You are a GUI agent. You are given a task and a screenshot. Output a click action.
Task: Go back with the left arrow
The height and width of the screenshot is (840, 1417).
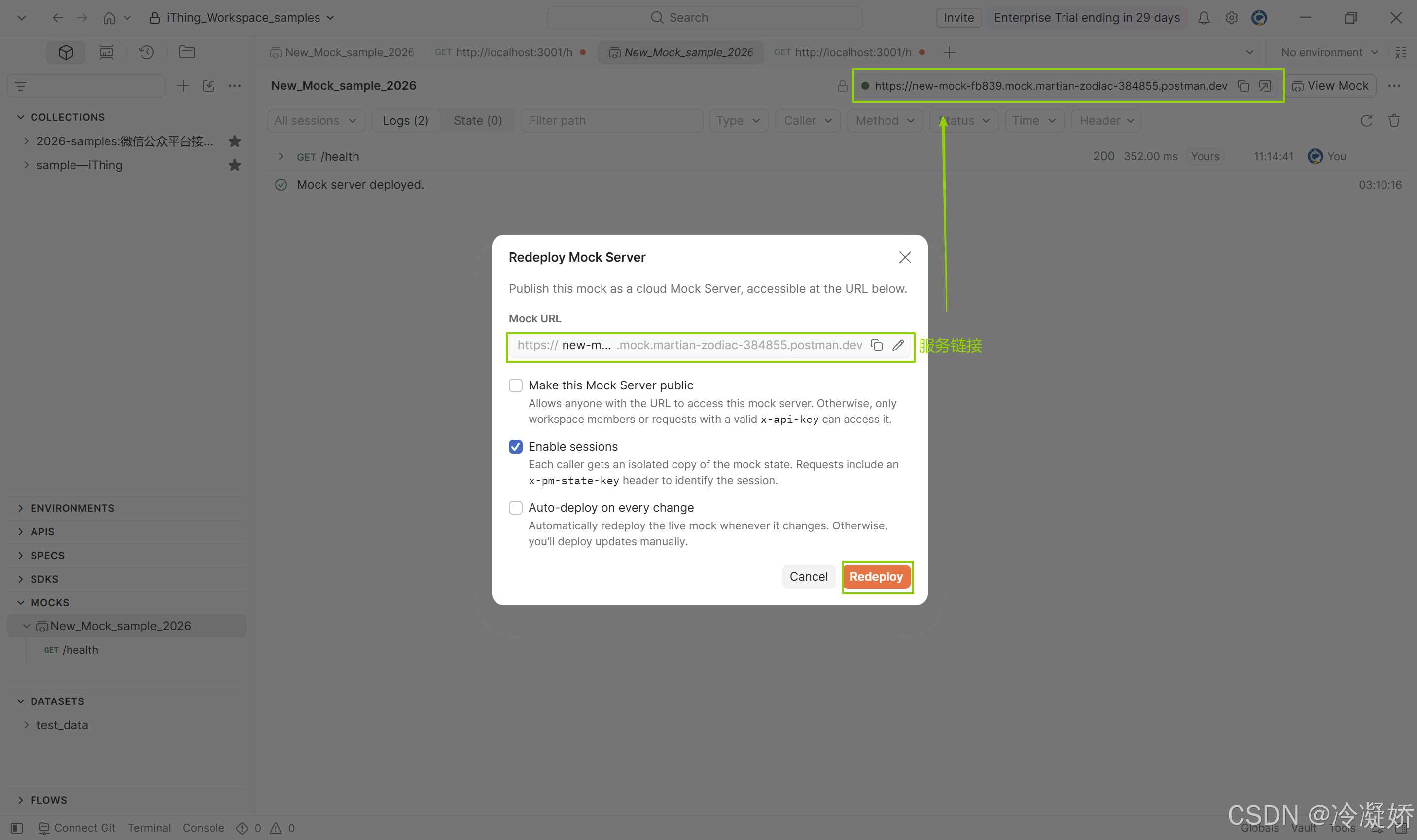57,18
